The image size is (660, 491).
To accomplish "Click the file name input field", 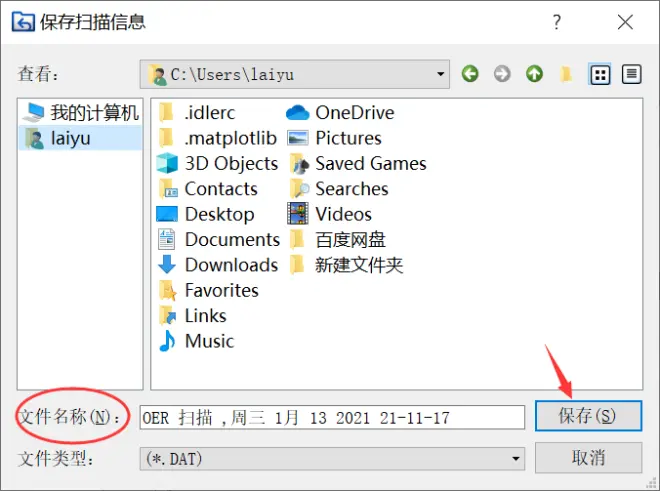I will [332, 417].
